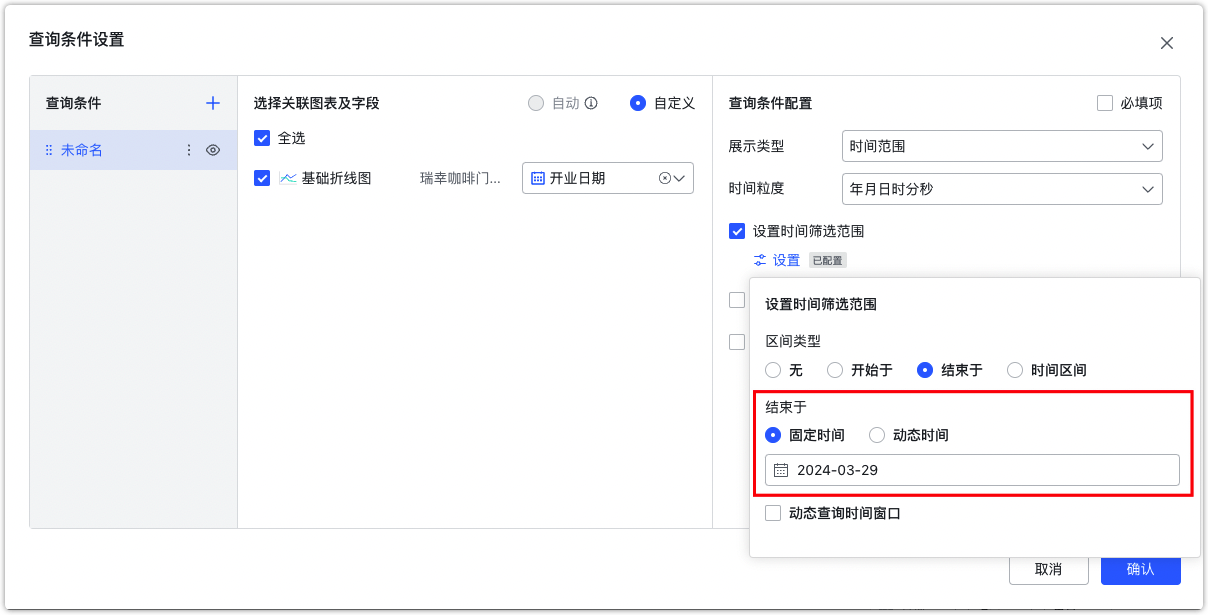This screenshot has height=615, width=1208.
Task: Select the 动态时间 radio button
Action: (877, 435)
